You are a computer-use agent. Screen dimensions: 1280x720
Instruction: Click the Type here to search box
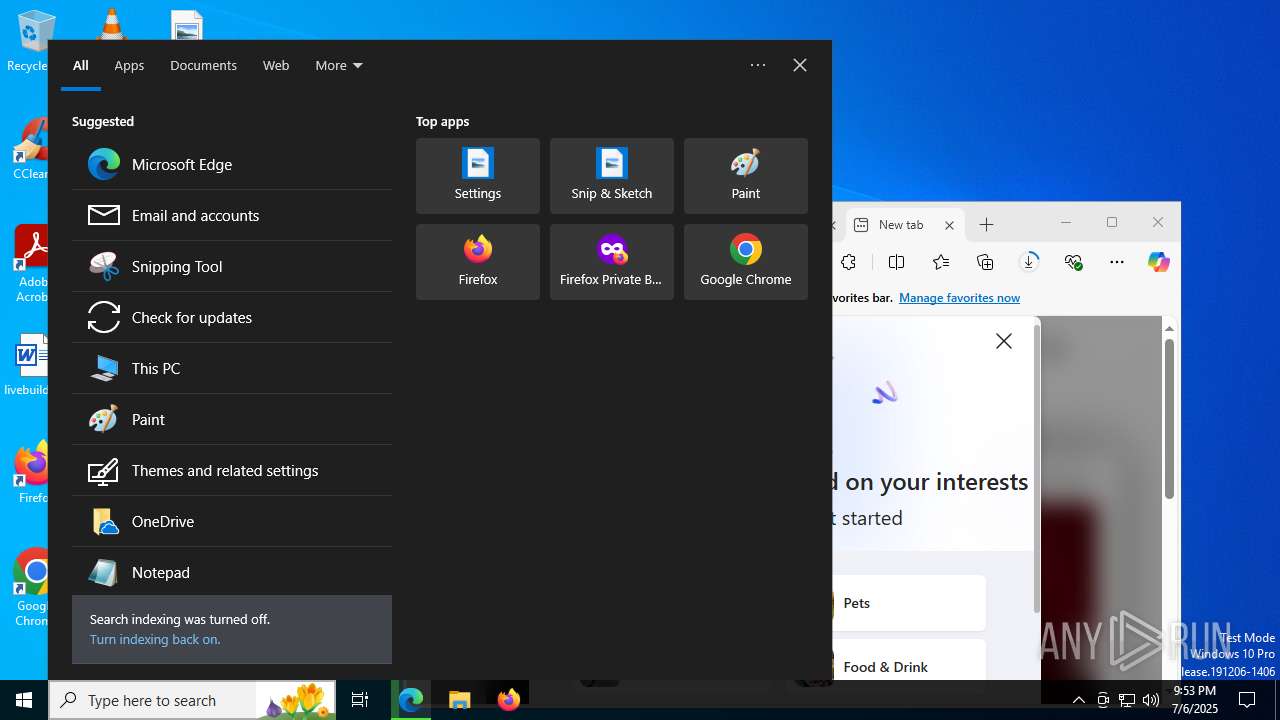coord(192,700)
